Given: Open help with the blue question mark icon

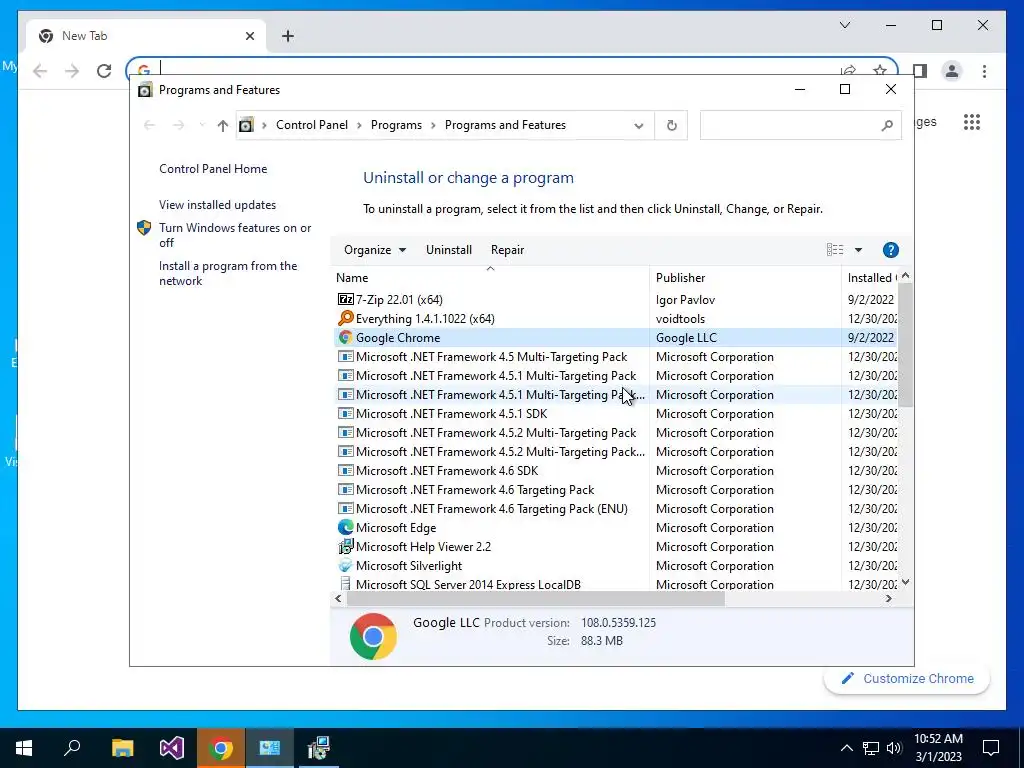Looking at the screenshot, I should (890, 250).
